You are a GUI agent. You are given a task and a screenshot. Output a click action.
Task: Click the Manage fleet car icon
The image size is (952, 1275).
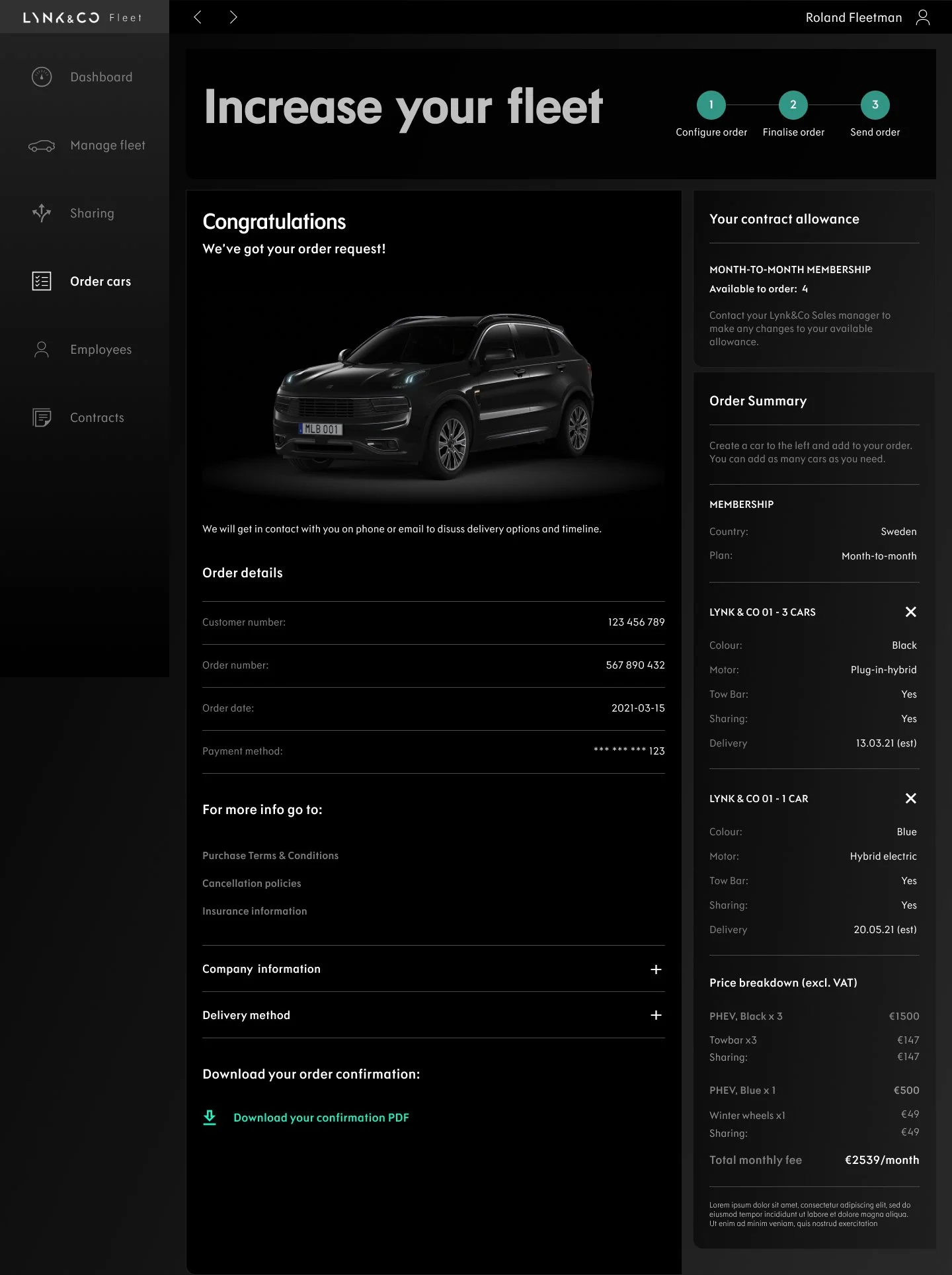point(42,145)
